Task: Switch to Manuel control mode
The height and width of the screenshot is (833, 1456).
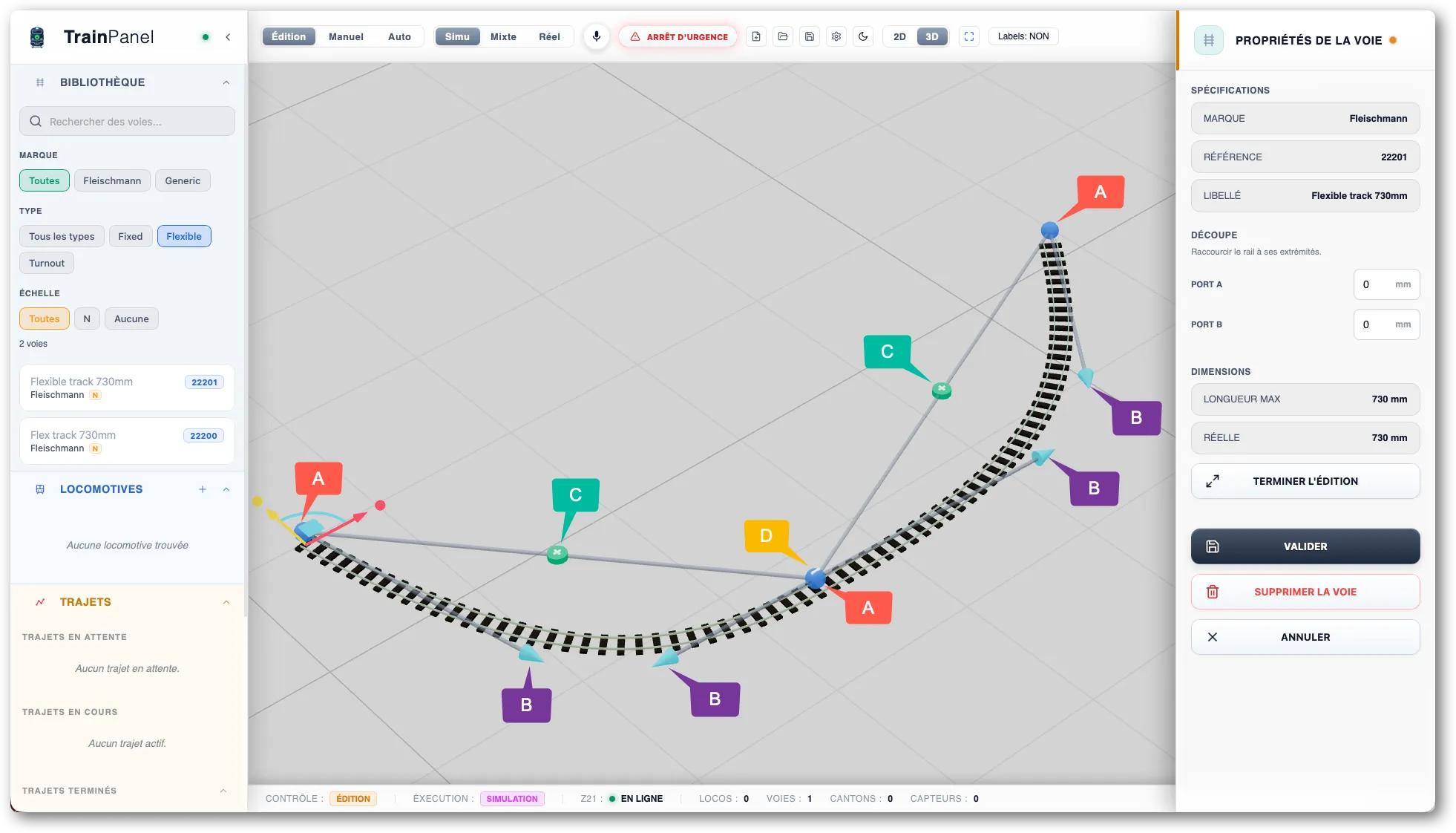Action: (x=346, y=36)
